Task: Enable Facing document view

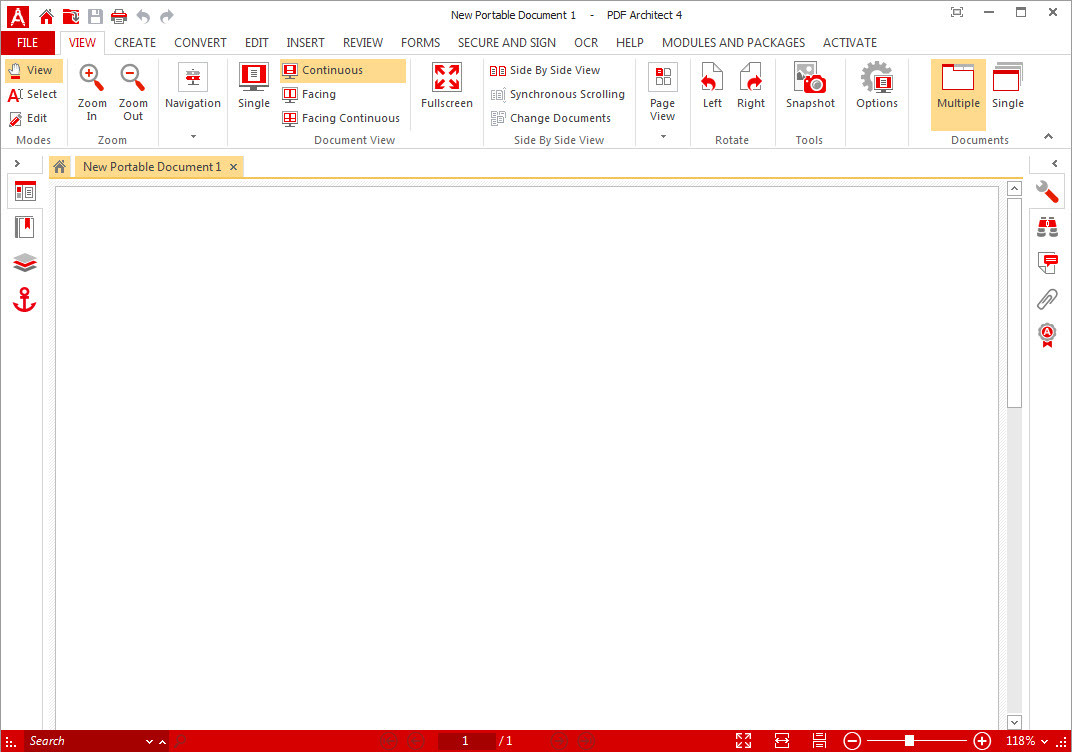Action: click(x=310, y=94)
